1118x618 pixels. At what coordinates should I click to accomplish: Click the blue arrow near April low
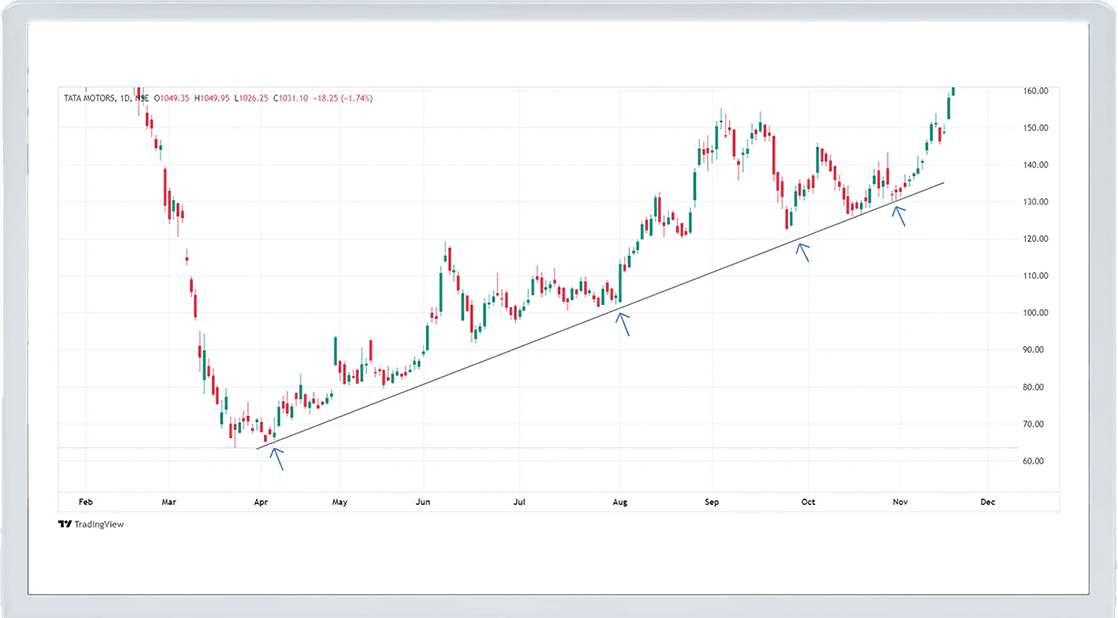[276, 459]
